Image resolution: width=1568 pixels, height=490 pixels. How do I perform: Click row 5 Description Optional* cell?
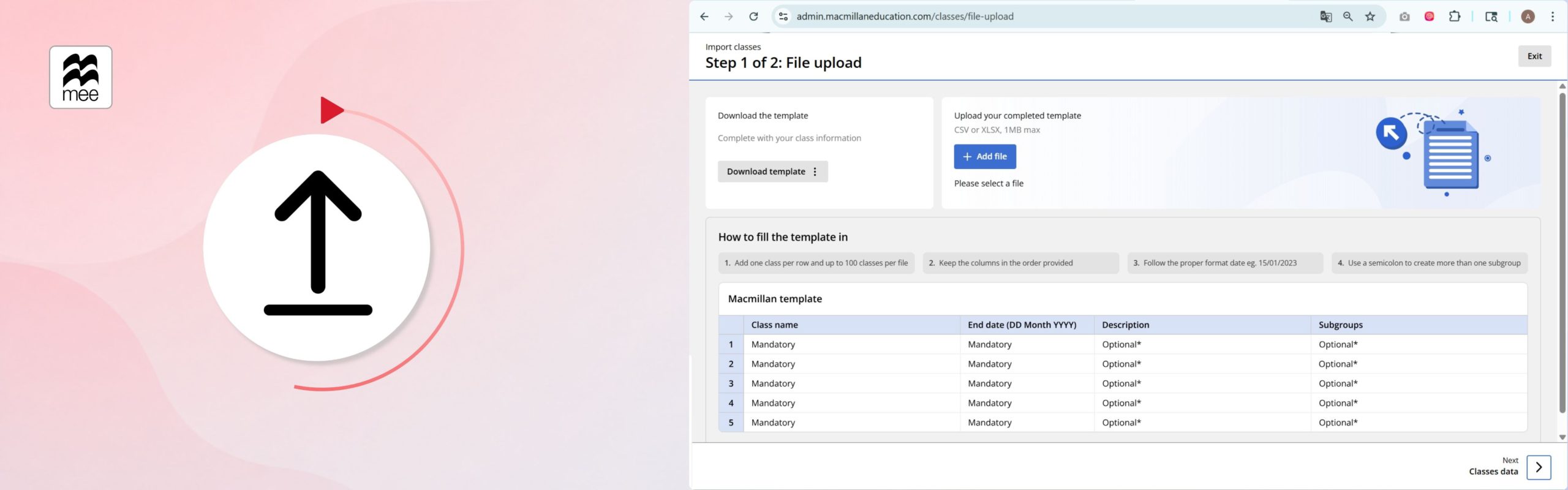[x=1202, y=423]
